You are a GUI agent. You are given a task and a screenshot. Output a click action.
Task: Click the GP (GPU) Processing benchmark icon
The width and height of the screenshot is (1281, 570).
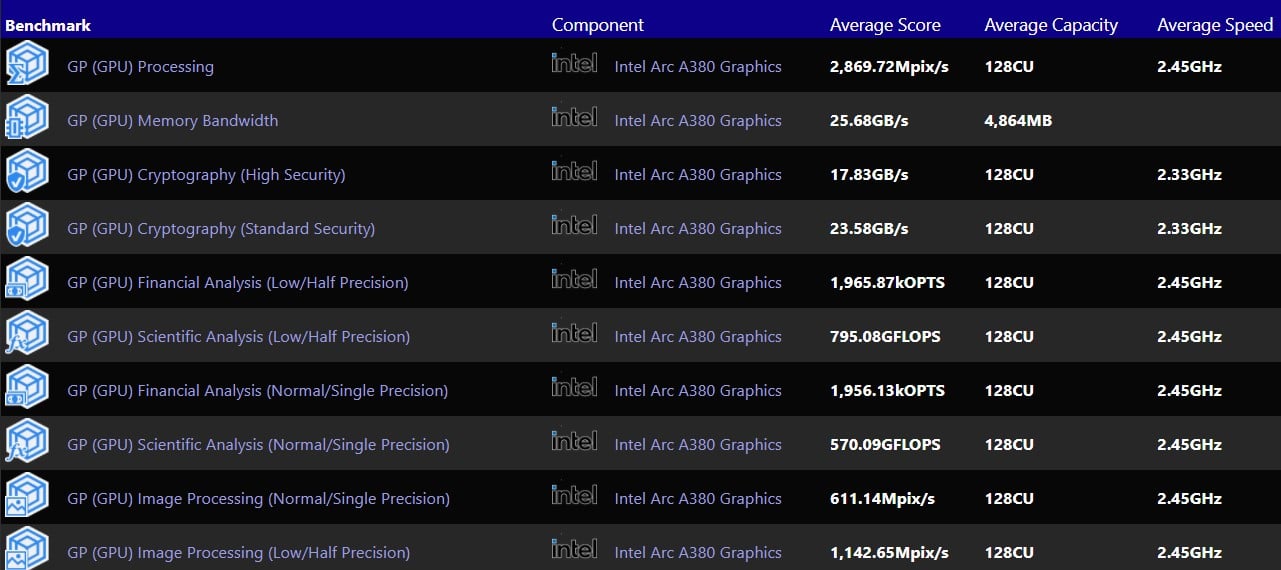pos(27,66)
